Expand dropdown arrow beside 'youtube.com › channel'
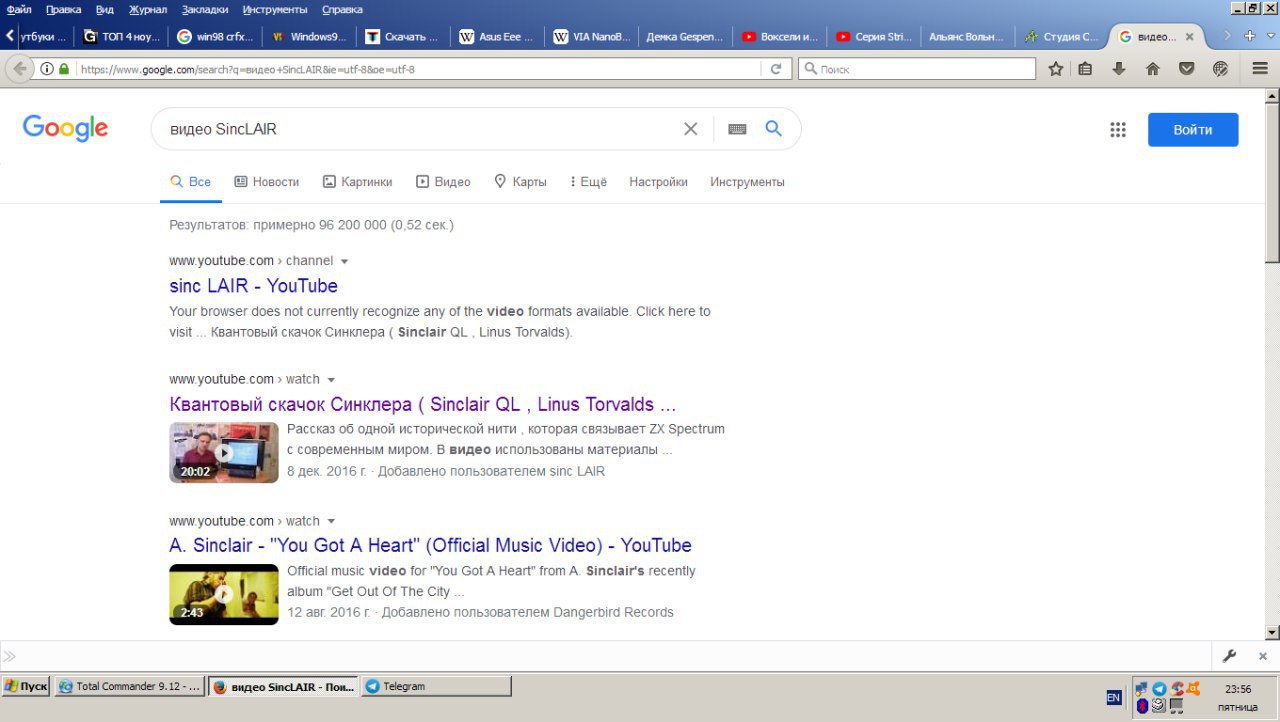 click(345, 261)
